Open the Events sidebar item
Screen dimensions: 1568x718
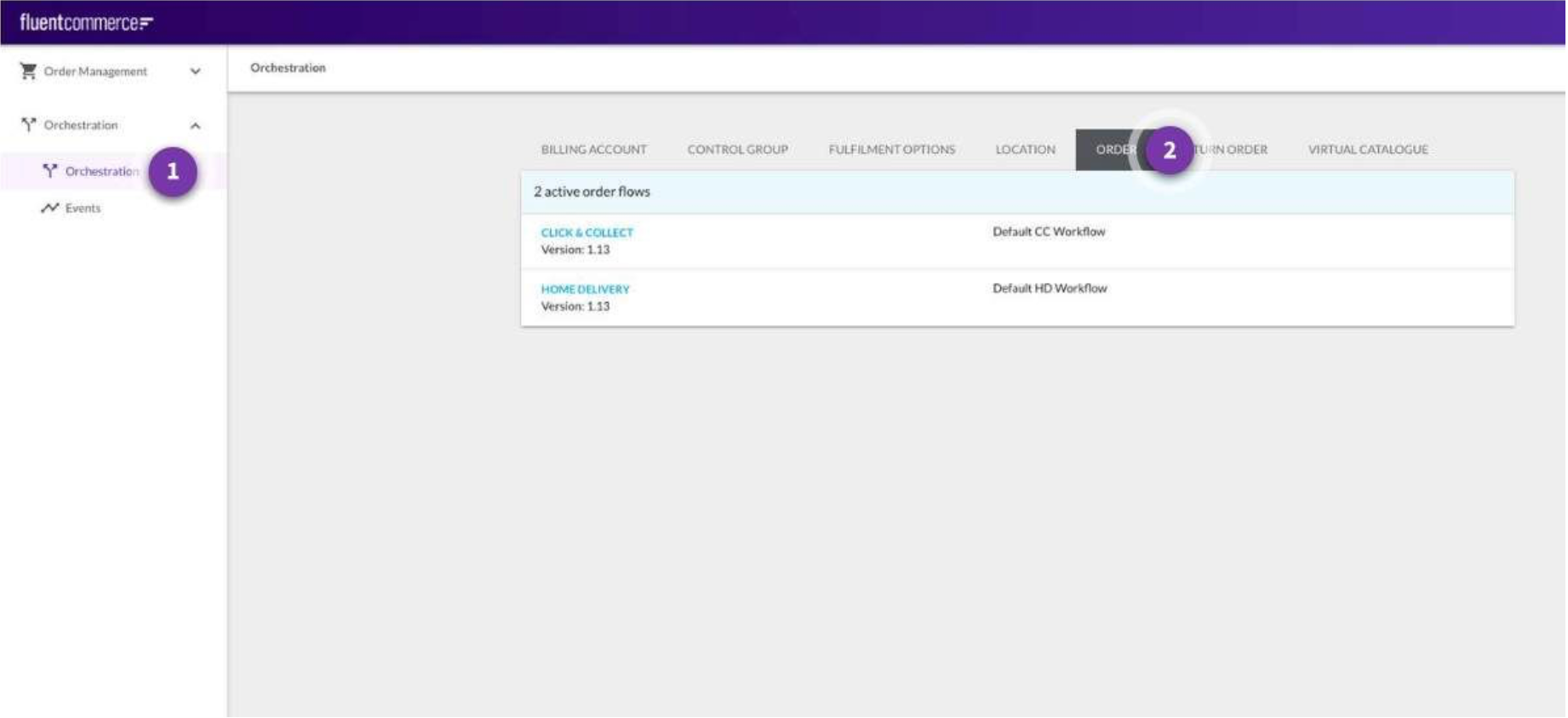(83, 208)
